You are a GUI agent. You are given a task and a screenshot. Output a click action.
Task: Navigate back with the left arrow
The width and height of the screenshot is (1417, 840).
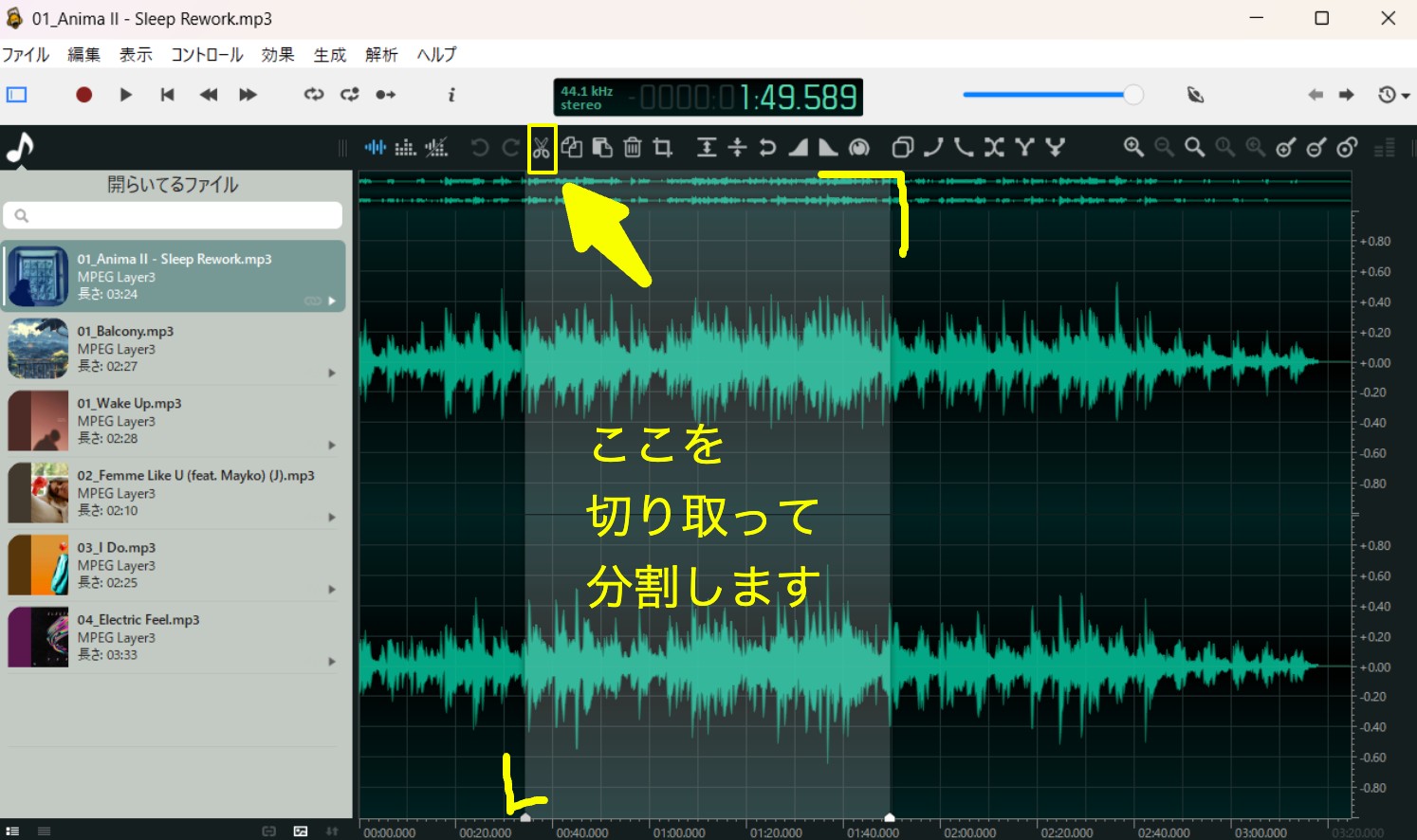pyautogui.click(x=1316, y=95)
